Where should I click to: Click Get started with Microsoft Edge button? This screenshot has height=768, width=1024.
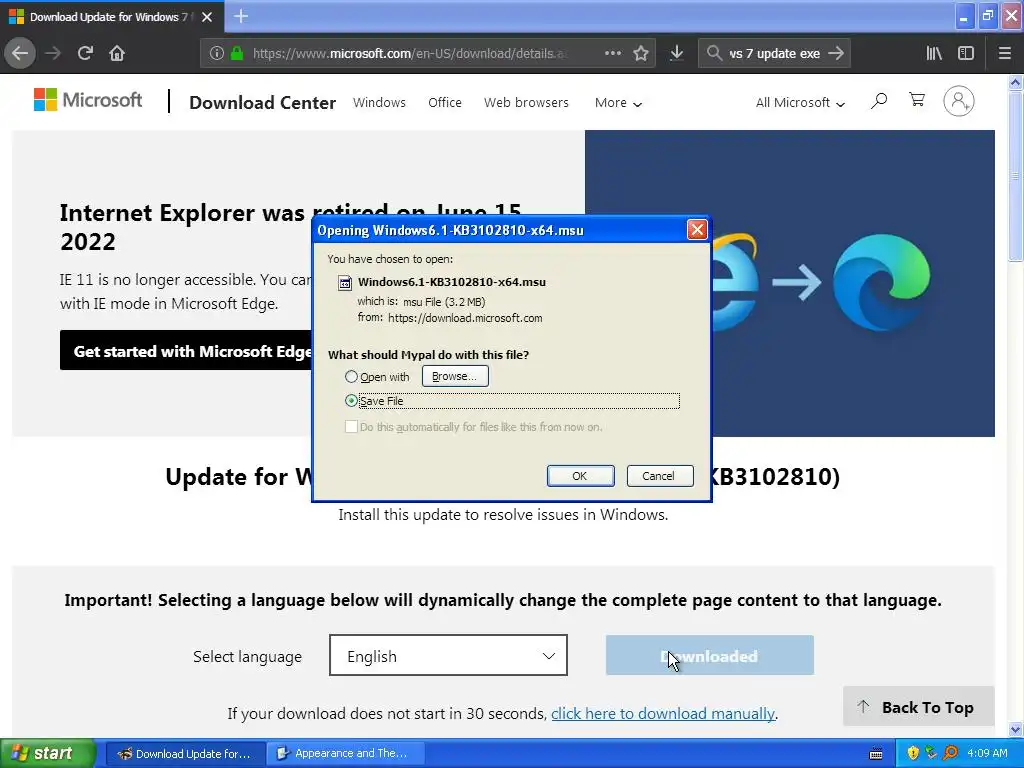coord(187,351)
